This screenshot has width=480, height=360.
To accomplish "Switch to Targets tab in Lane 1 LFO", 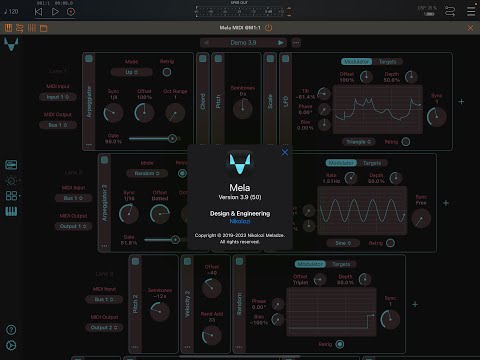I will tap(387, 62).
